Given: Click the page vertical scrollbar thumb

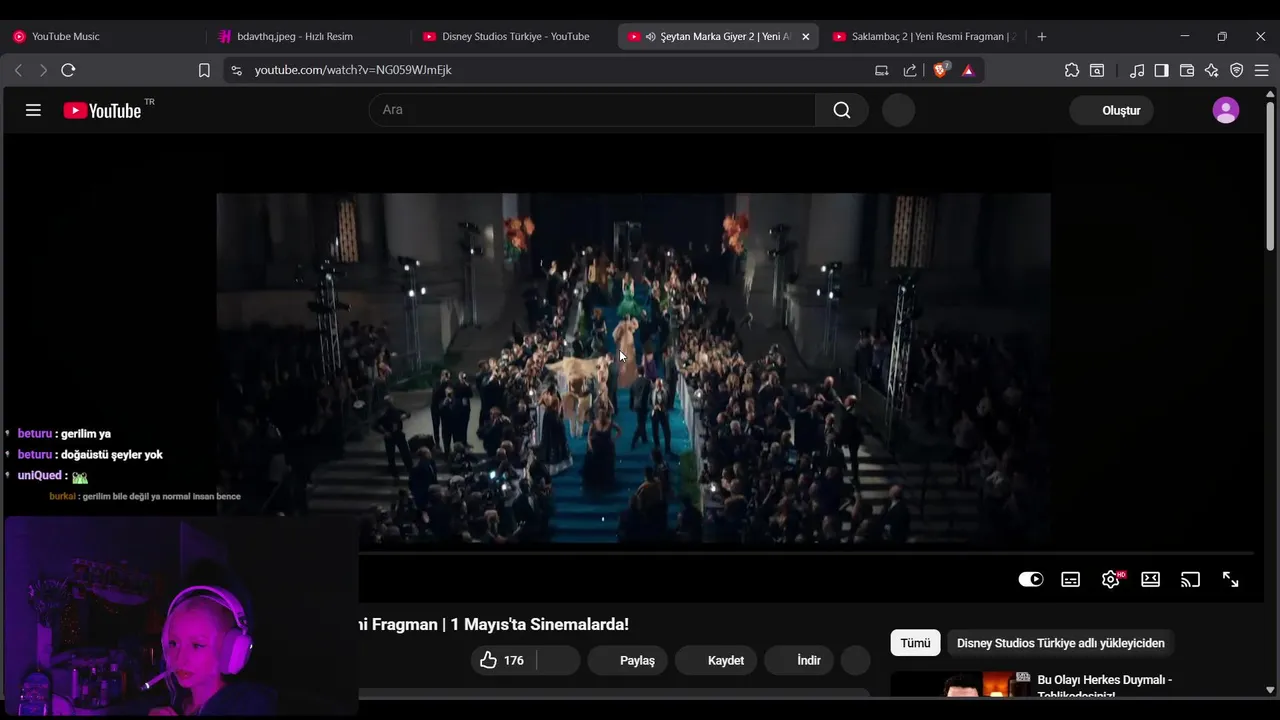Looking at the screenshot, I should (x=1271, y=175).
